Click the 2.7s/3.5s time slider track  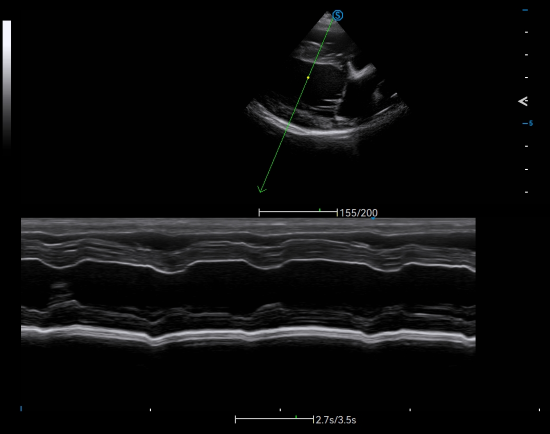[x=274, y=419]
